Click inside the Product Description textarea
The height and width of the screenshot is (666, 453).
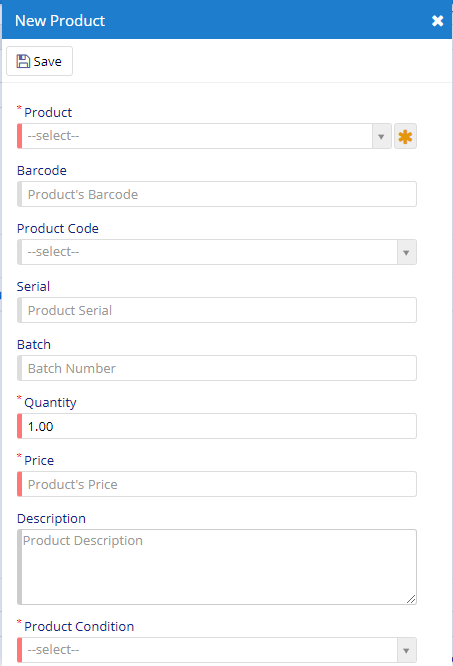[217, 567]
